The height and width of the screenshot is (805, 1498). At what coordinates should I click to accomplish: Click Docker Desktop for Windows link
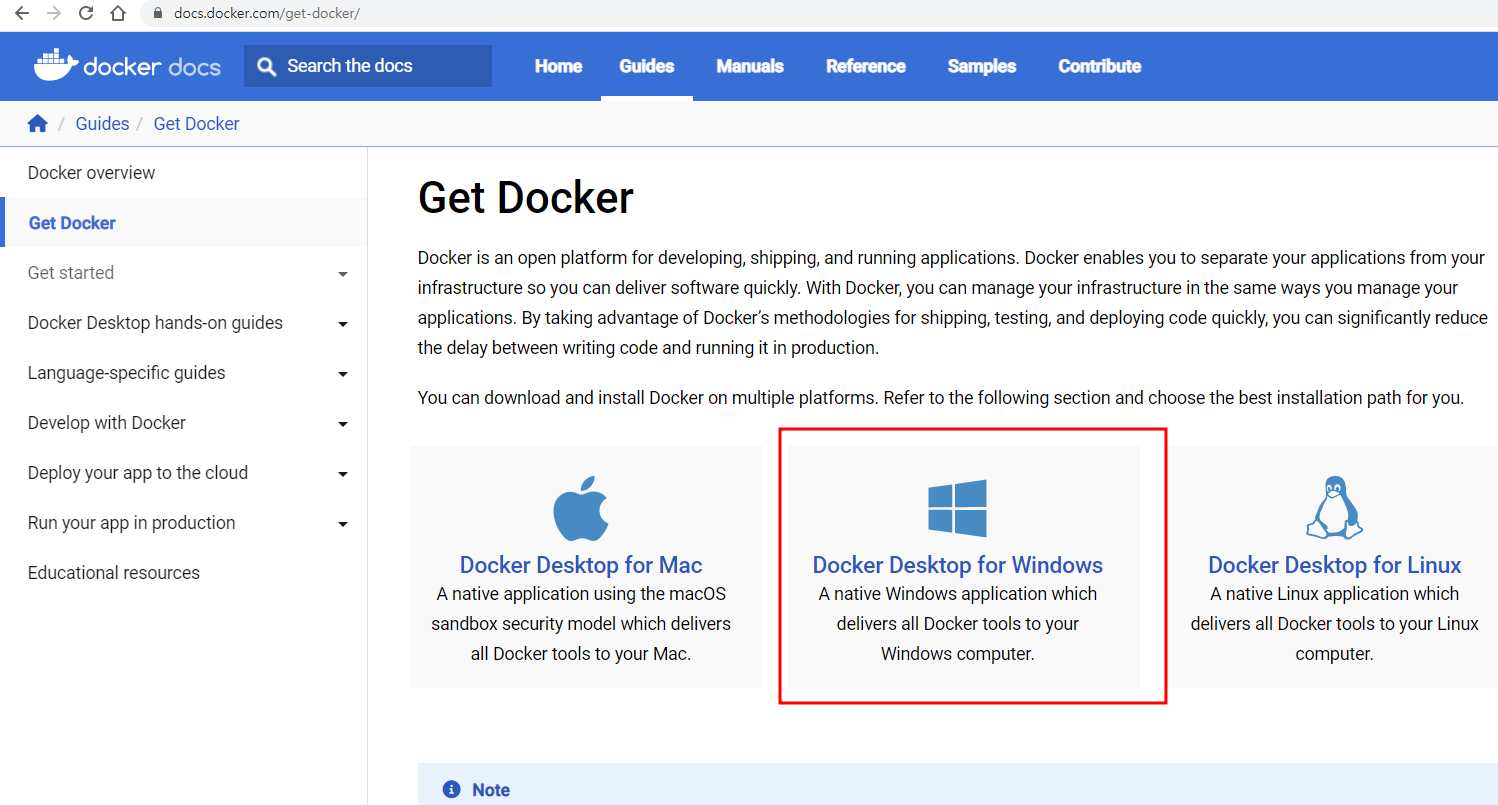tap(957, 565)
